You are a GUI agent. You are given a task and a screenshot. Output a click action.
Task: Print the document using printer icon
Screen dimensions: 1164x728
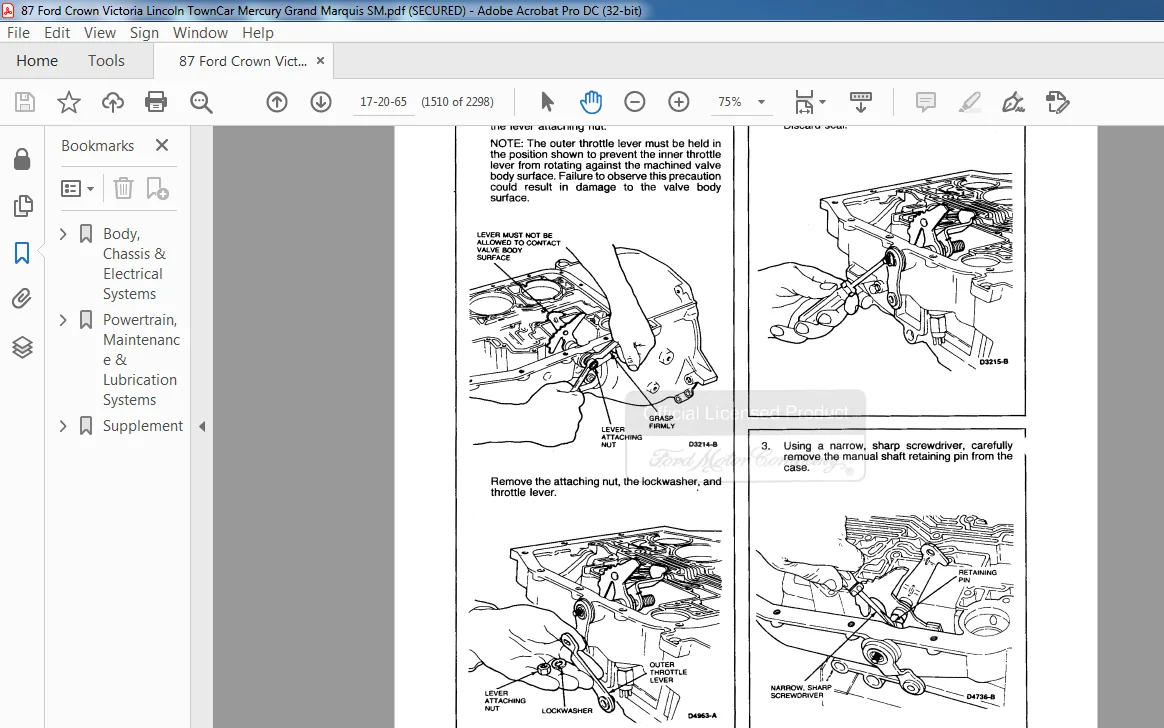point(156,102)
